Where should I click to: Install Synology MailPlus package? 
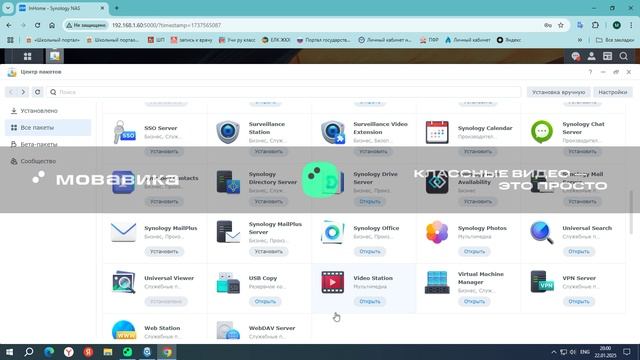164,251
